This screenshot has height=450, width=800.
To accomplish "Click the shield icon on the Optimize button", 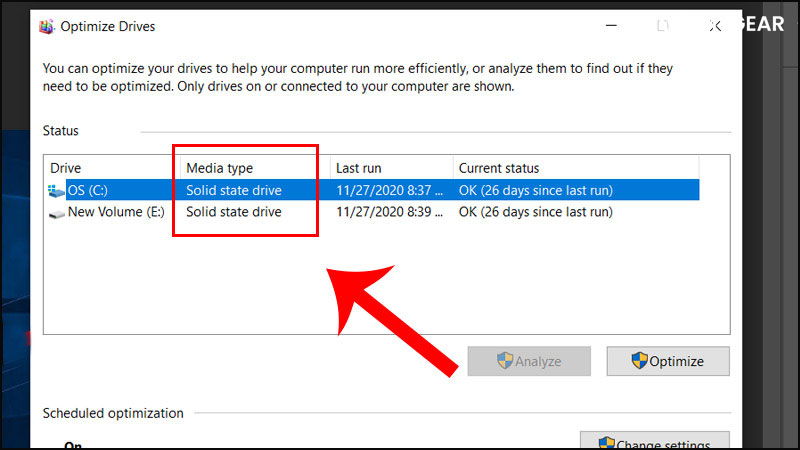I will pos(640,361).
